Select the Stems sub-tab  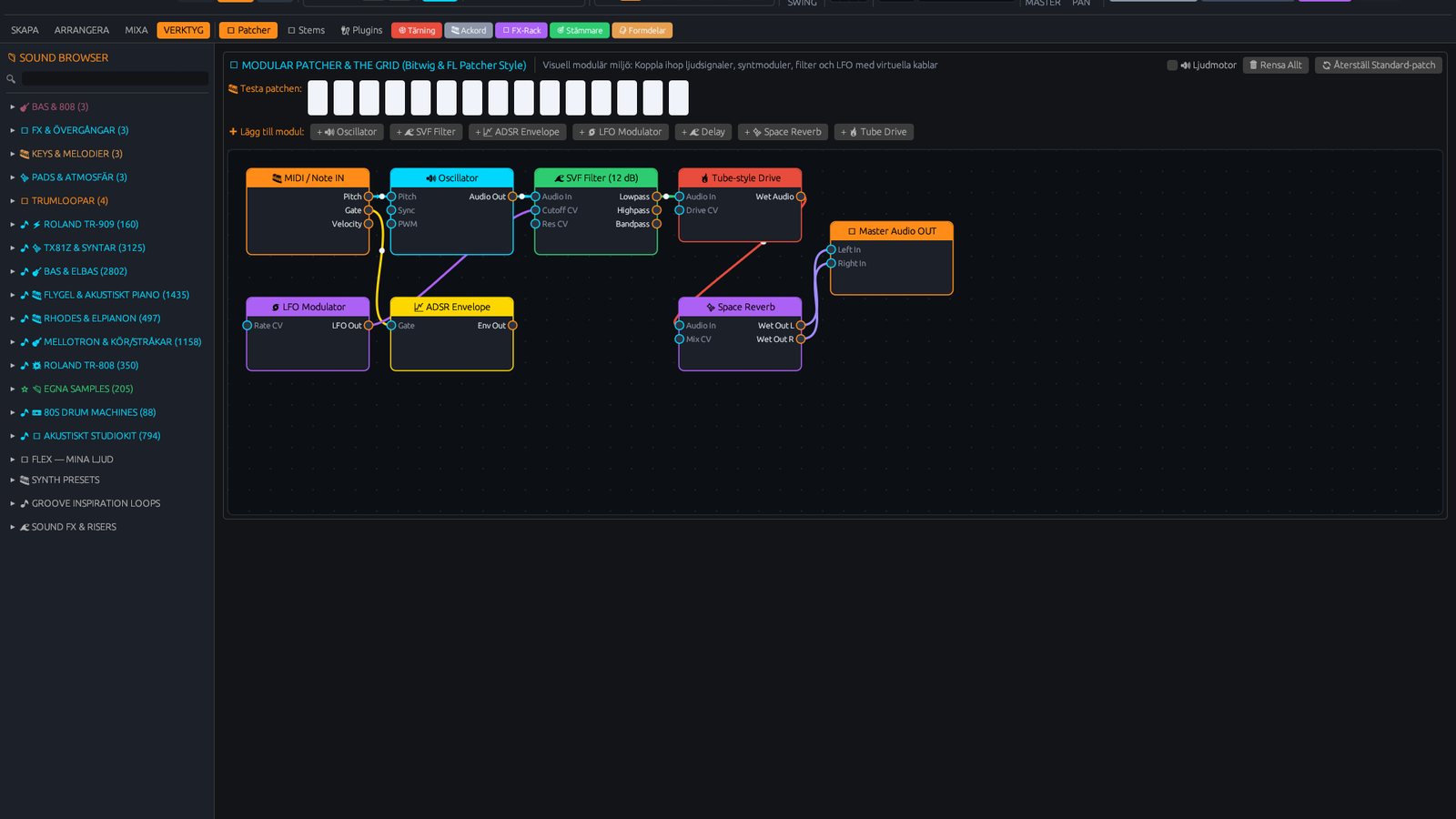tap(306, 30)
